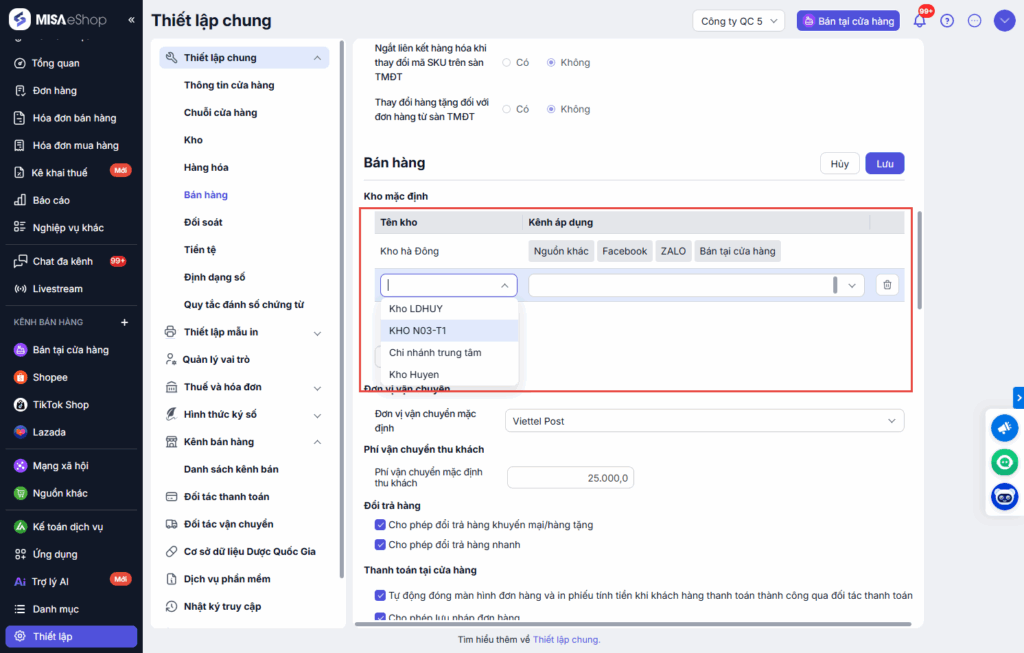
Task: Click the megaphone announcement floating icon
Action: (x=1004, y=428)
